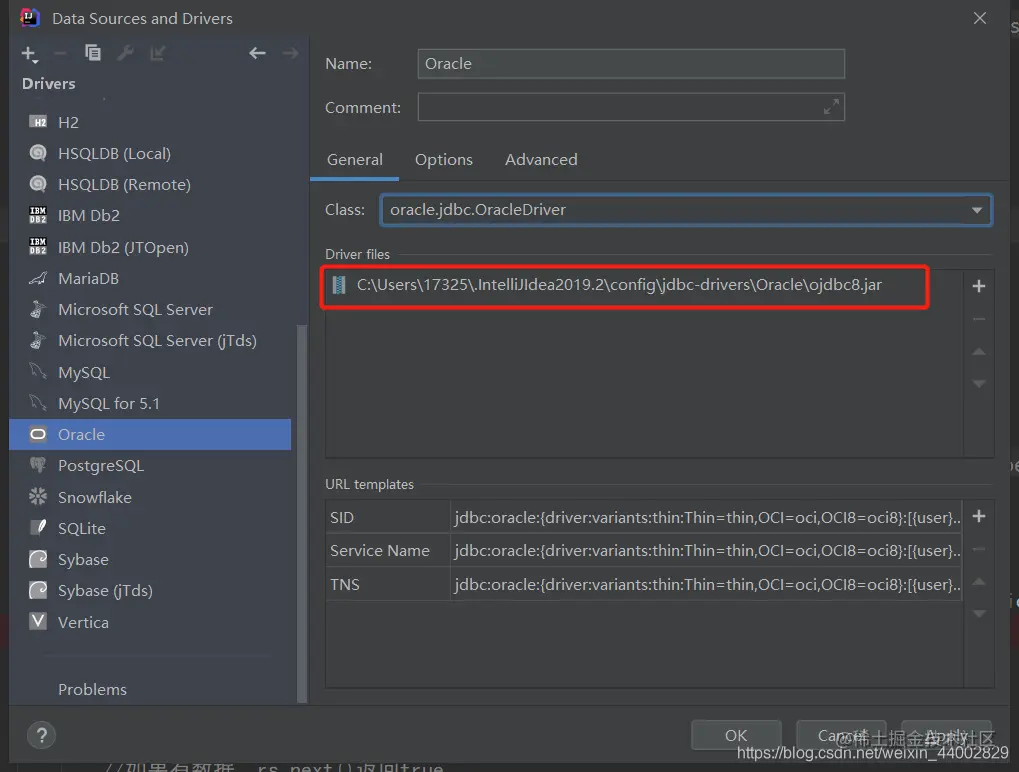This screenshot has width=1019, height=772.
Task: Move URL template up
Action: [x=979, y=582]
